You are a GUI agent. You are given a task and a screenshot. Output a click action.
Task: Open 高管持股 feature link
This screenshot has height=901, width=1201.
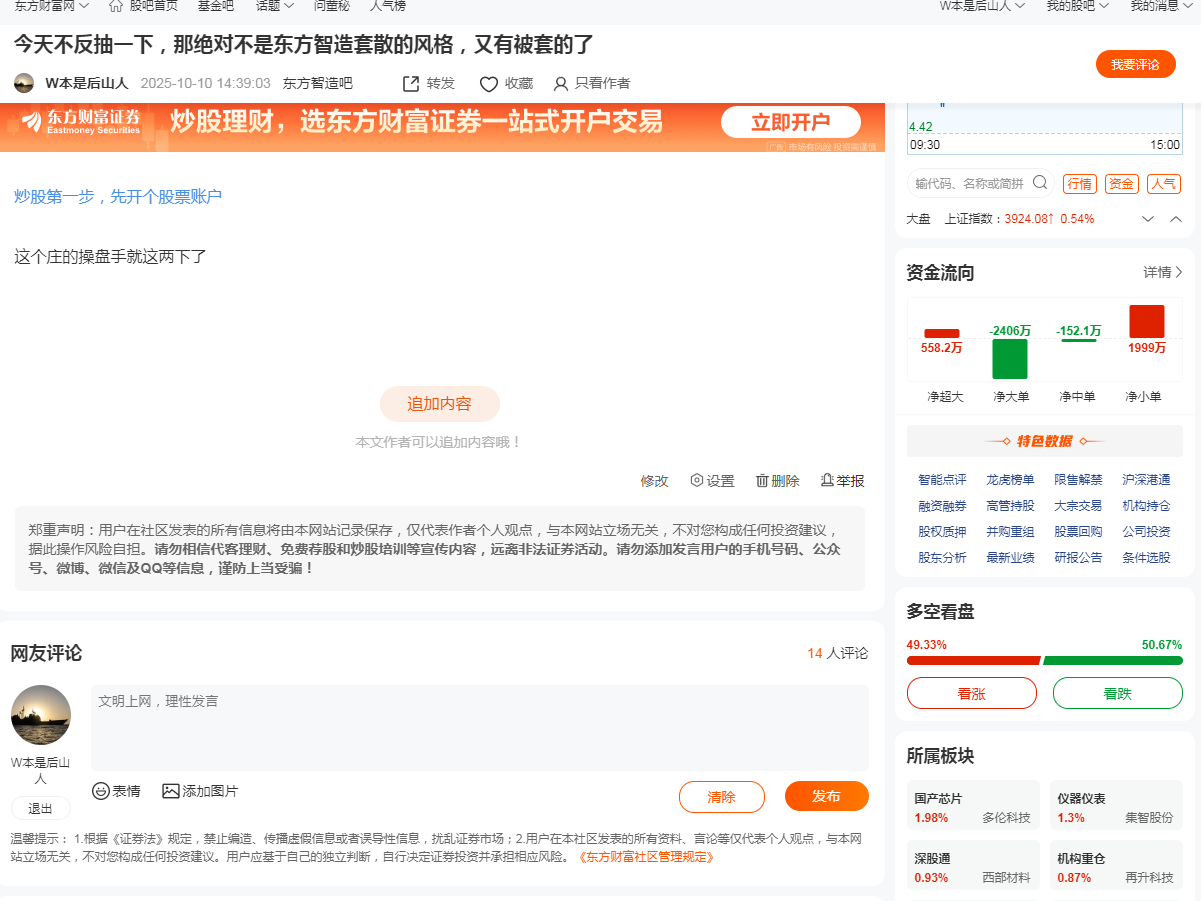pyautogui.click(x=1010, y=506)
